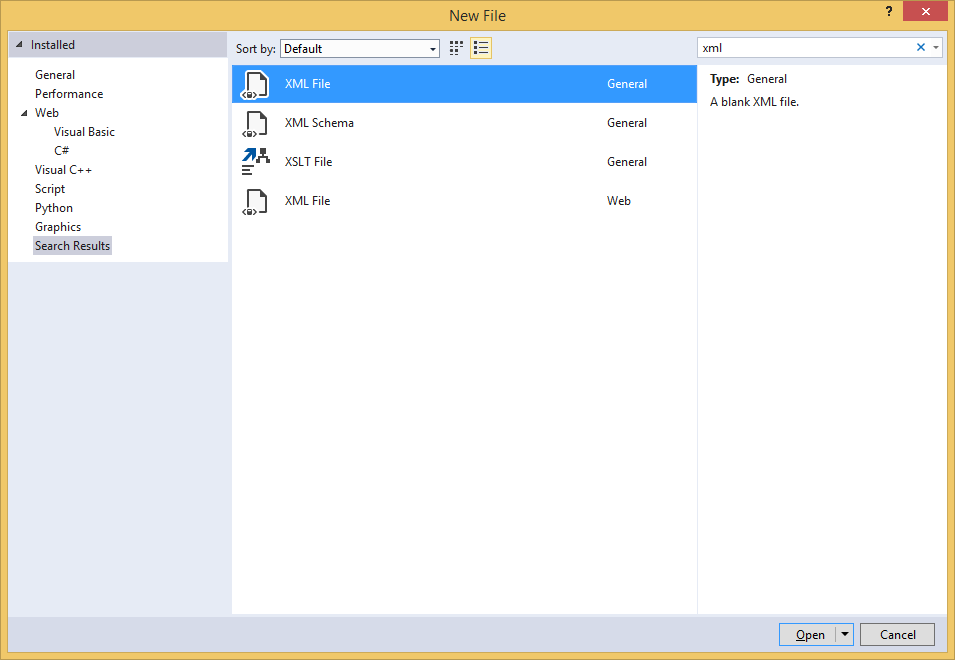
Task: Open the Open button's dropdown arrow
Action: click(x=844, y=634)
